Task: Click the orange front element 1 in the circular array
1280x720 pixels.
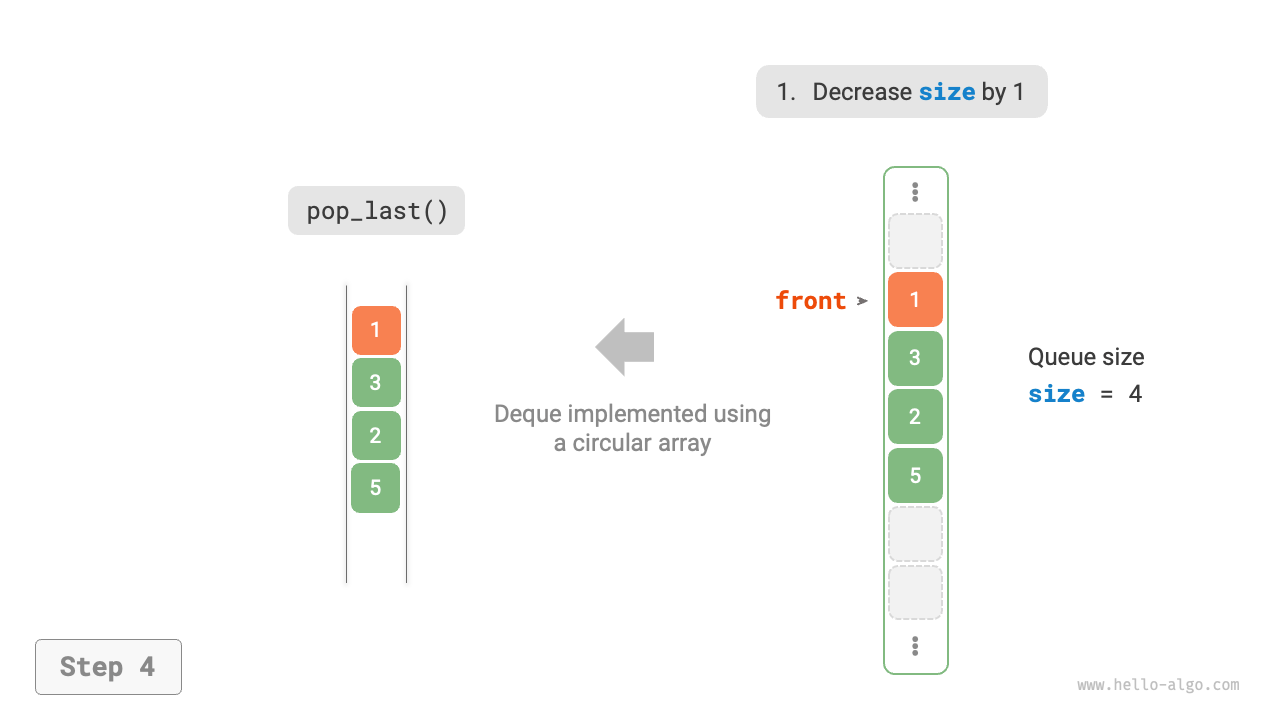Action: pos(915,300)
